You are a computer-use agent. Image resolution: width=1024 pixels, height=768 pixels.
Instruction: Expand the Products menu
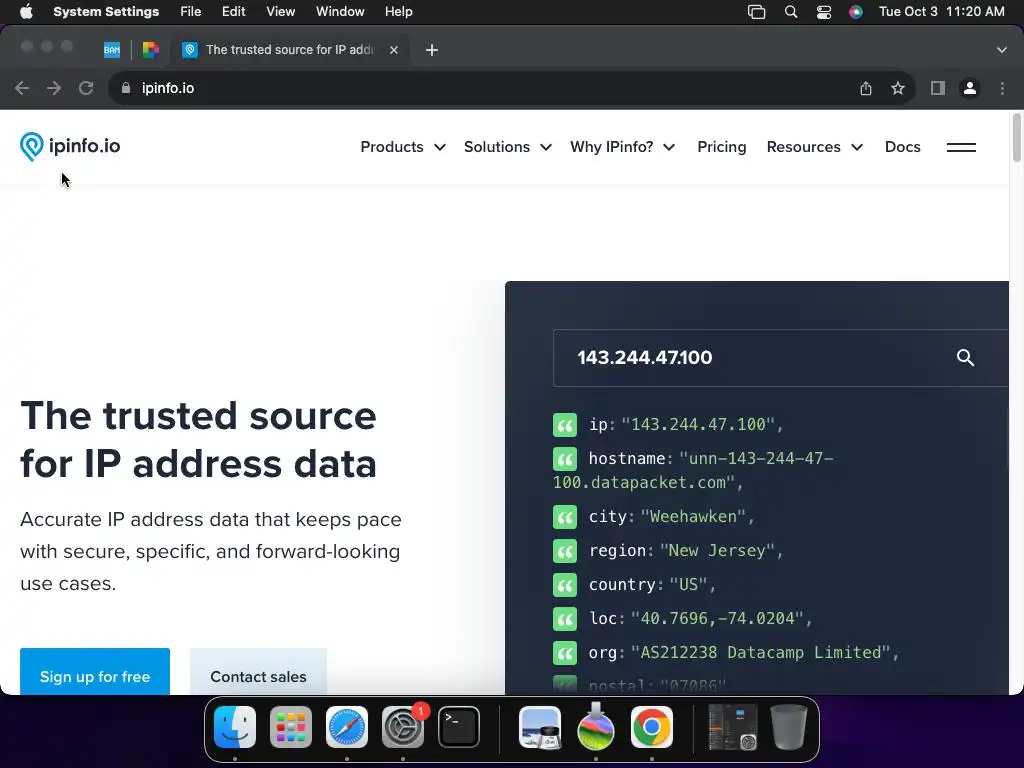[403, 147]
